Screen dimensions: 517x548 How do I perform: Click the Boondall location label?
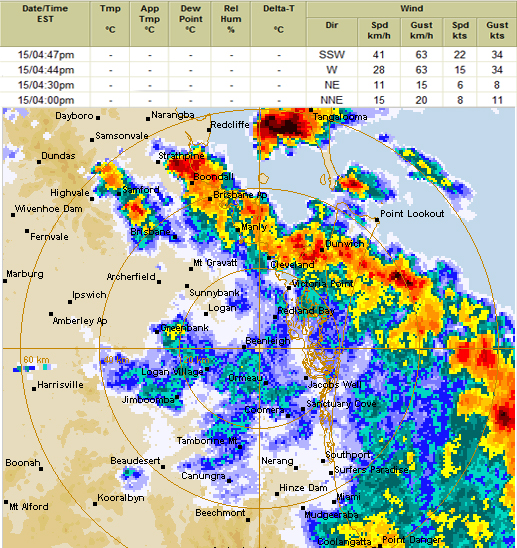pos(213,177)
